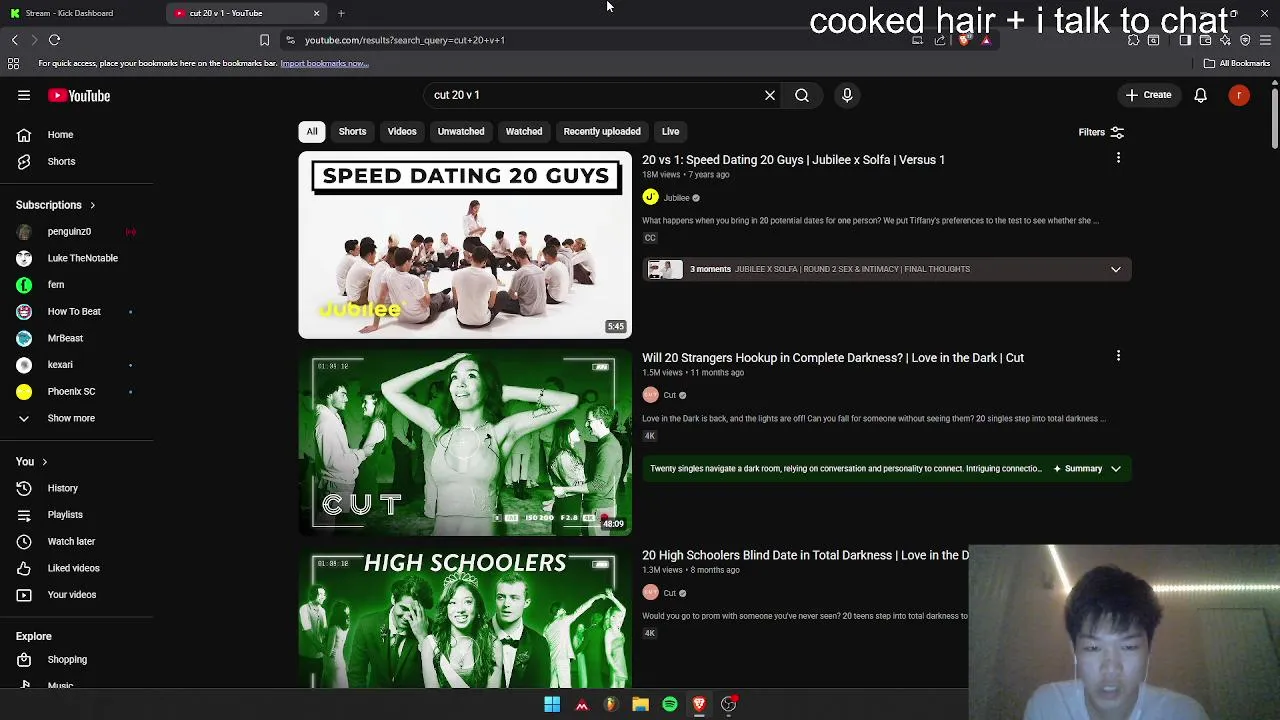Select the Unwatched filter chip
This screenshot has height=720, width=1280.
pyautogui.click(x=461, y=131)
